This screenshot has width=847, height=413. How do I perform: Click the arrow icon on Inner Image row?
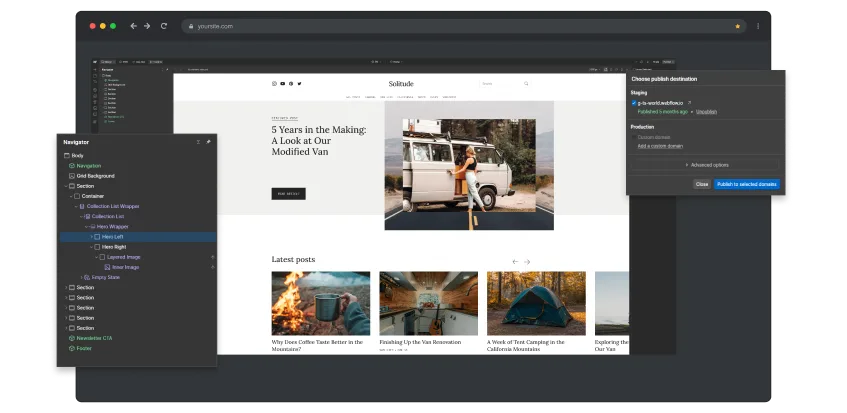point(212,267)
